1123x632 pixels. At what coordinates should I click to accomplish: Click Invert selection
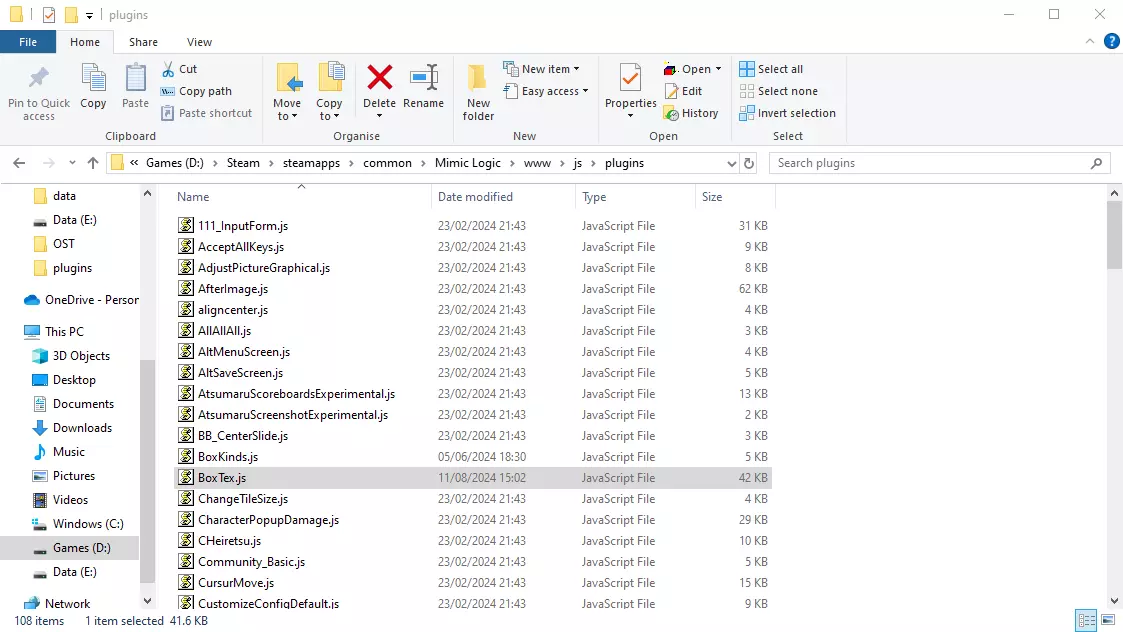click(787, 113)
